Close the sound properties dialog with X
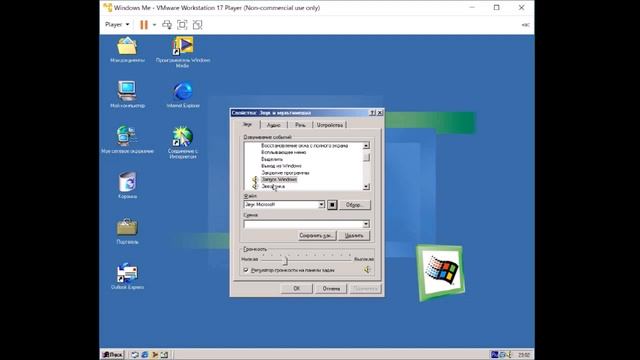640x360 pixels. tap(380, 113)
